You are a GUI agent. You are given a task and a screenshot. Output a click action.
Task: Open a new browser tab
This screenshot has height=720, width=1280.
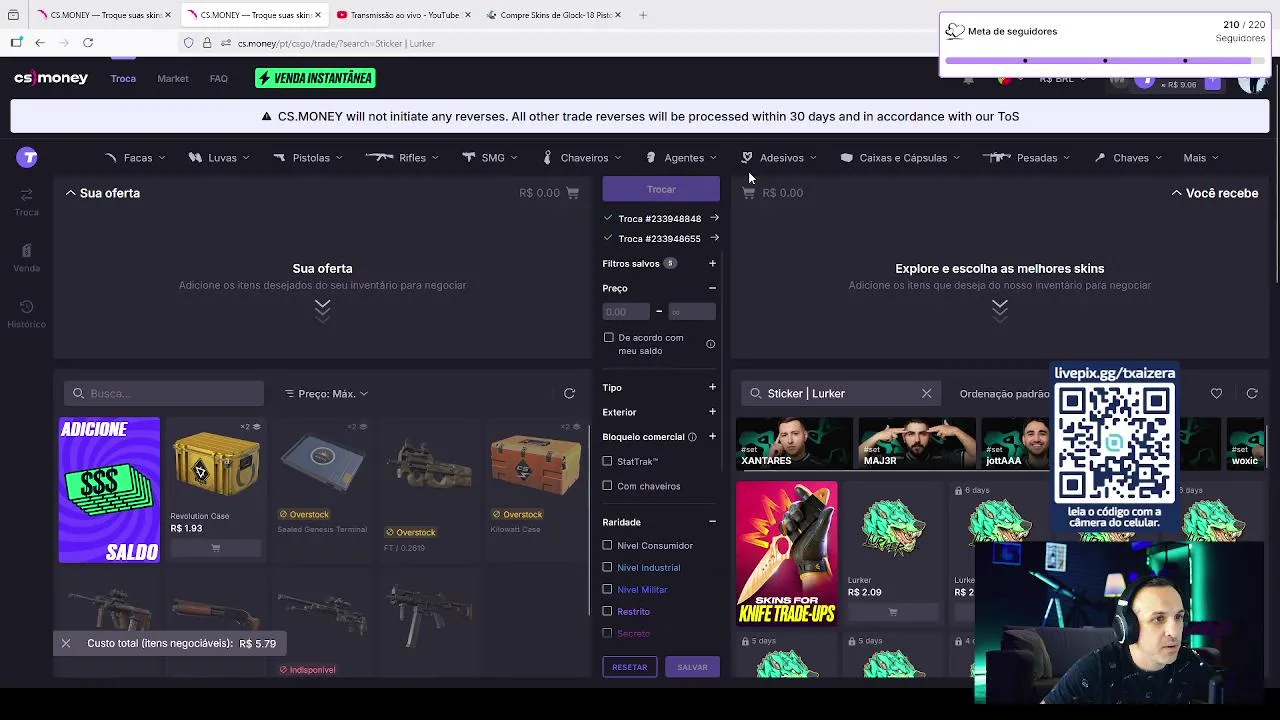(643, 15)
